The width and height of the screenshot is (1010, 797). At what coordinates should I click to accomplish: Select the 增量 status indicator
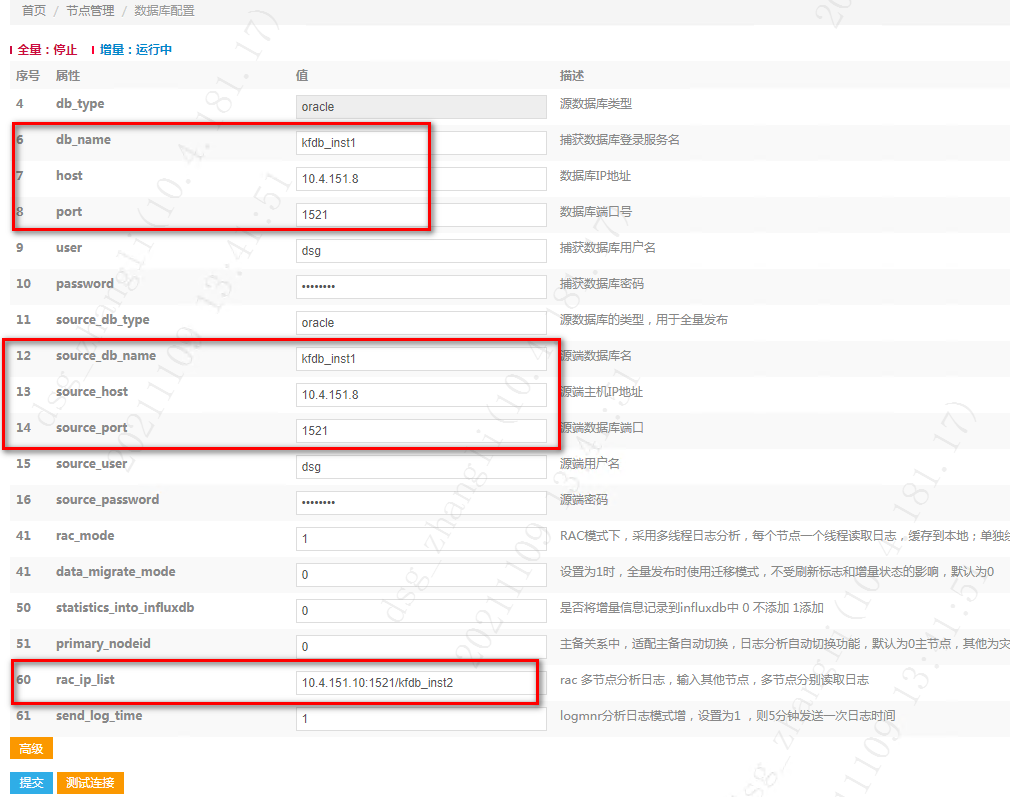tap(135, 49)
